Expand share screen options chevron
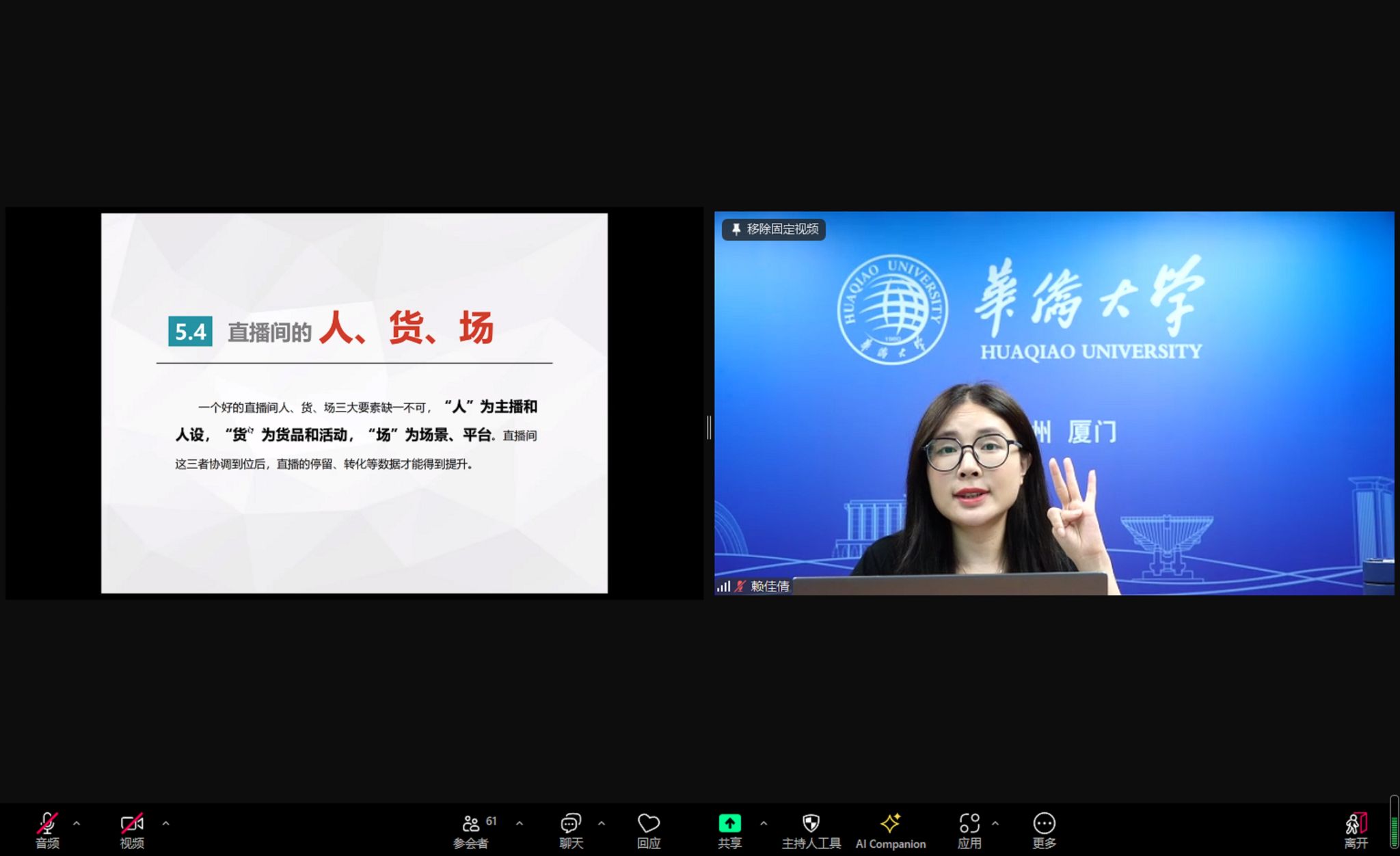This screenshot has width=1400, height=856. pos(764,823)
